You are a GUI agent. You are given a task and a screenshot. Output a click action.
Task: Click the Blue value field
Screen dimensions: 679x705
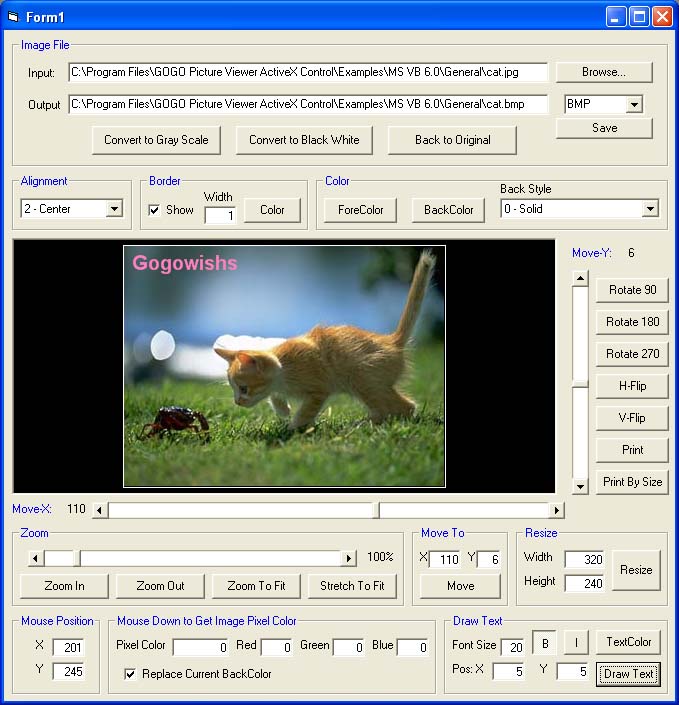[x=412, y=647]
